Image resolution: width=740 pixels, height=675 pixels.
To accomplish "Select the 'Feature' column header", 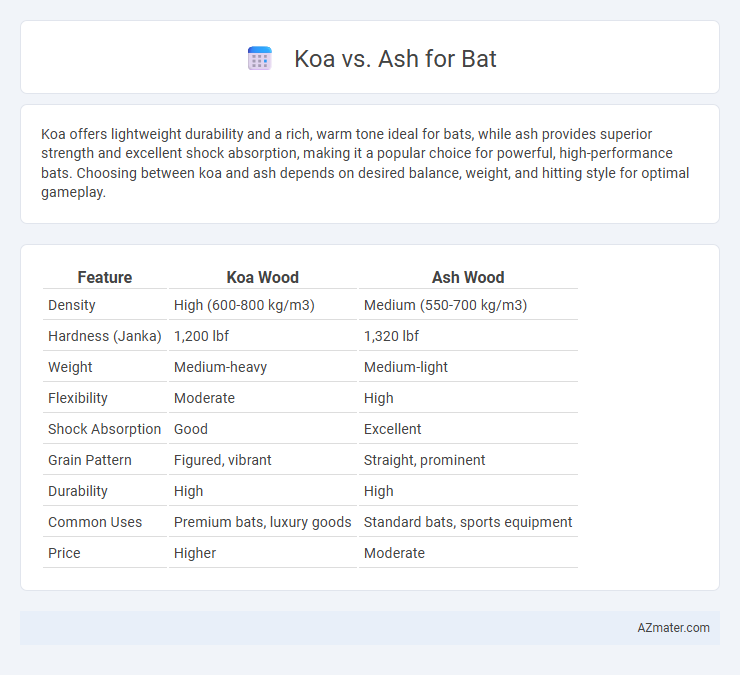I will (x=105, y=277).
